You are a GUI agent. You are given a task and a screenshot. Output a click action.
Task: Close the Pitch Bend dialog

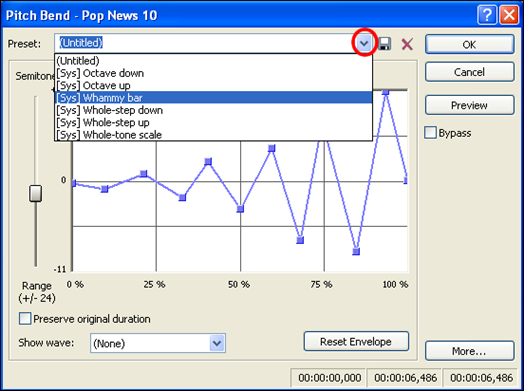[509, 15]
